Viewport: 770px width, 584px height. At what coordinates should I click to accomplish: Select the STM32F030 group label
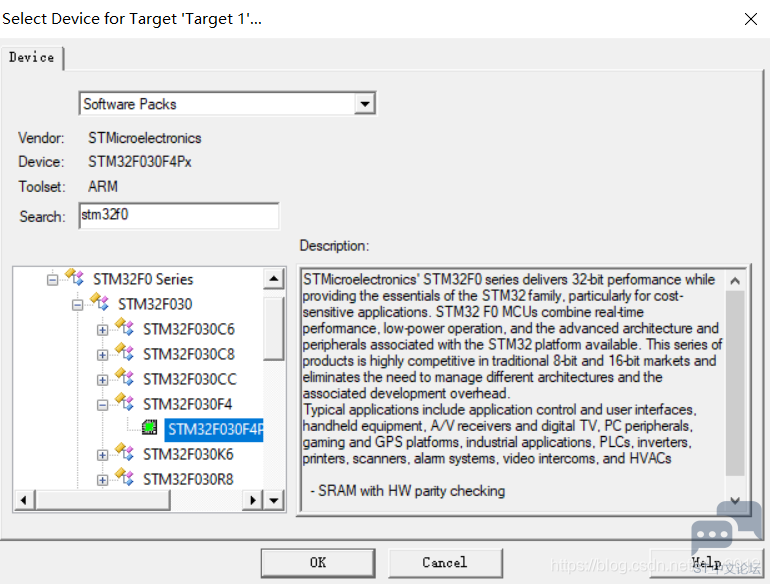(155, 304)
